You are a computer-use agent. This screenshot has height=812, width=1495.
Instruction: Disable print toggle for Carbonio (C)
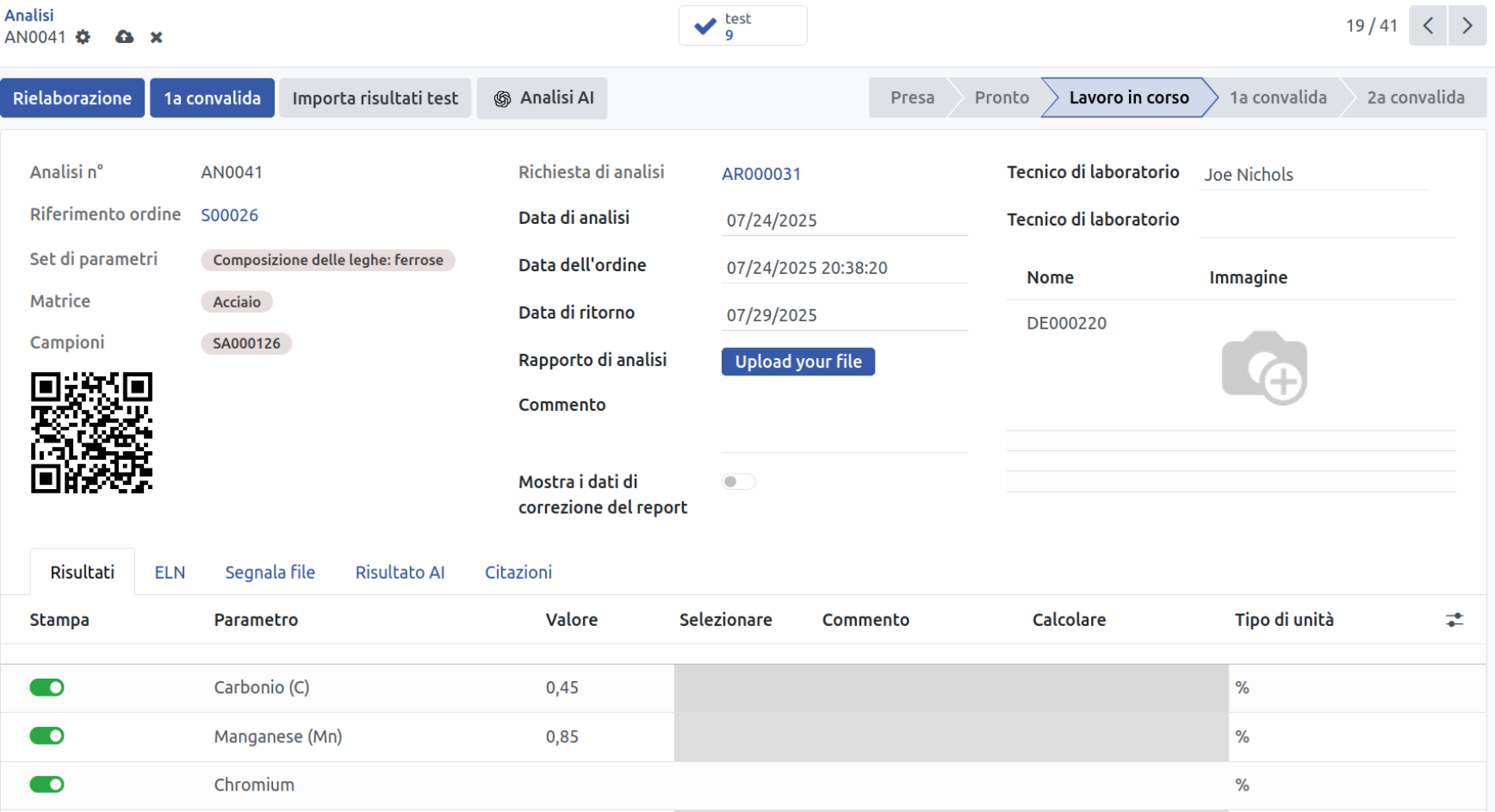[47, 687]
